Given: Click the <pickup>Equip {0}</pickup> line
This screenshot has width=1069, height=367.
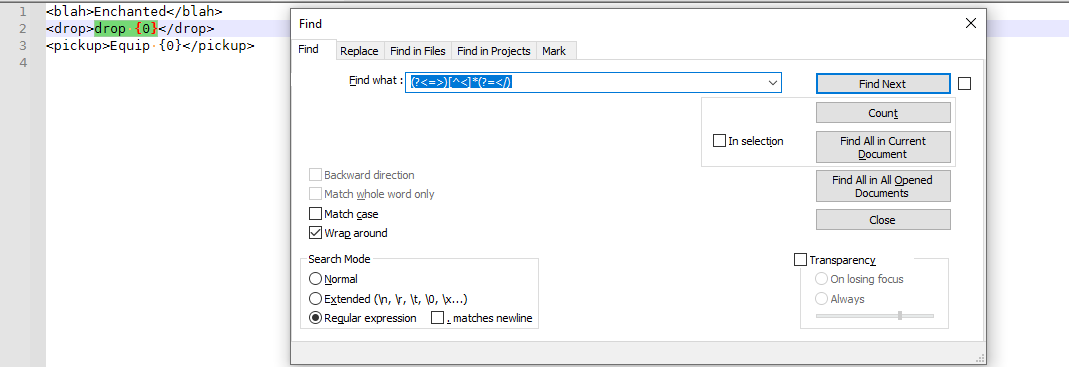Looking at the screenshot, I should tap(150, 46).
